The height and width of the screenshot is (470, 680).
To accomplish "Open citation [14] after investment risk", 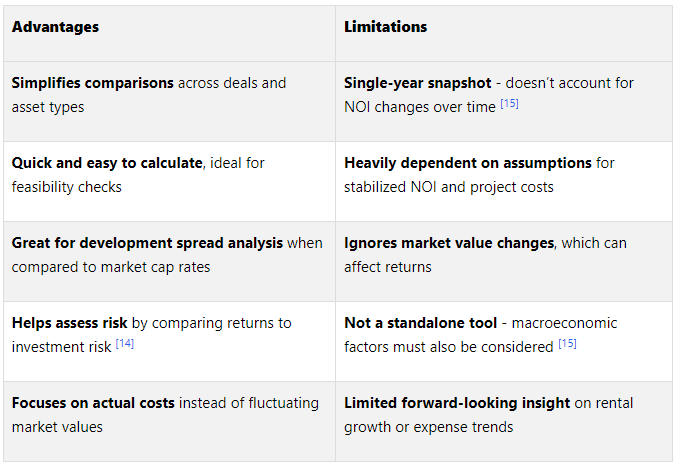I will click(x=125, y=344).
